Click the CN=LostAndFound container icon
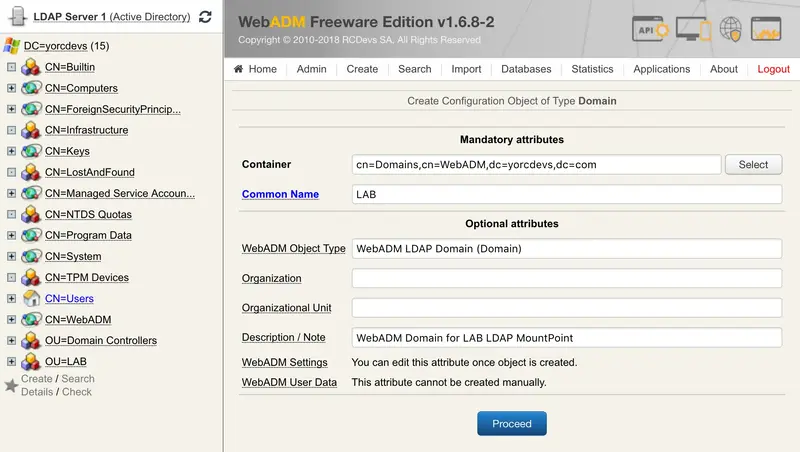 (x=31, y=172)
